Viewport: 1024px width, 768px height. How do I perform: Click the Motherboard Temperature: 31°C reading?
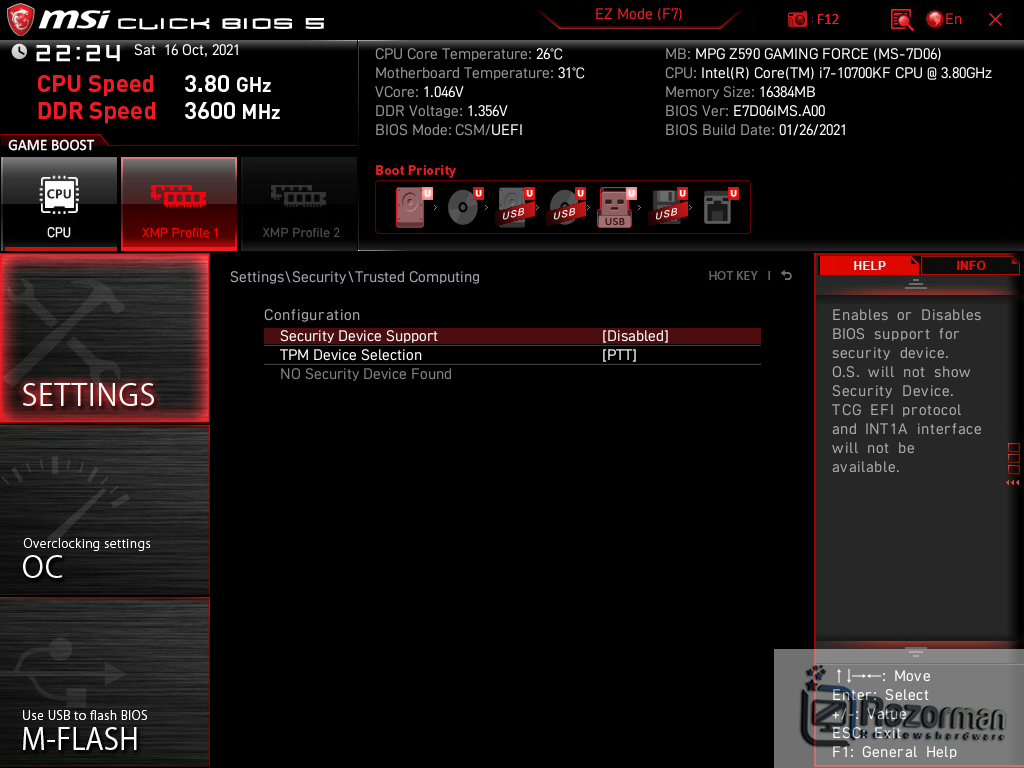pos(479,73)
